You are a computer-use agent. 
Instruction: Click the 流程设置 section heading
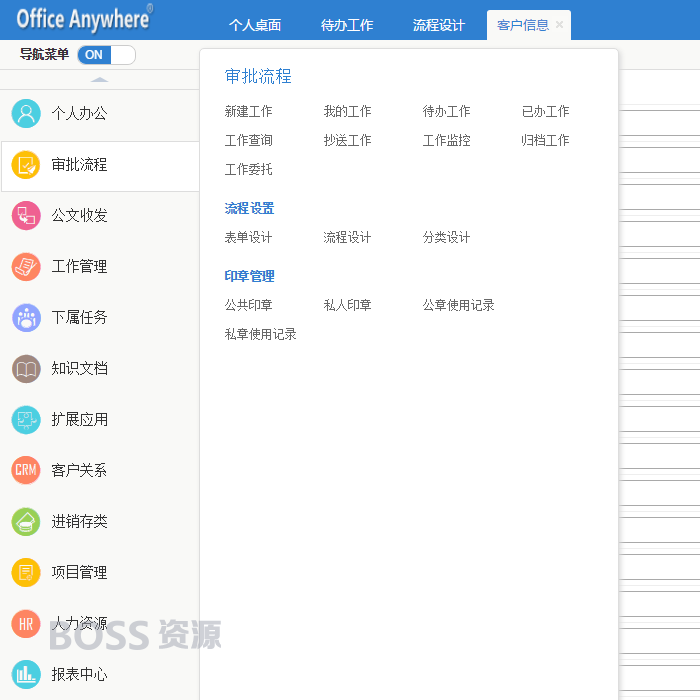click(x=250, y=208)
